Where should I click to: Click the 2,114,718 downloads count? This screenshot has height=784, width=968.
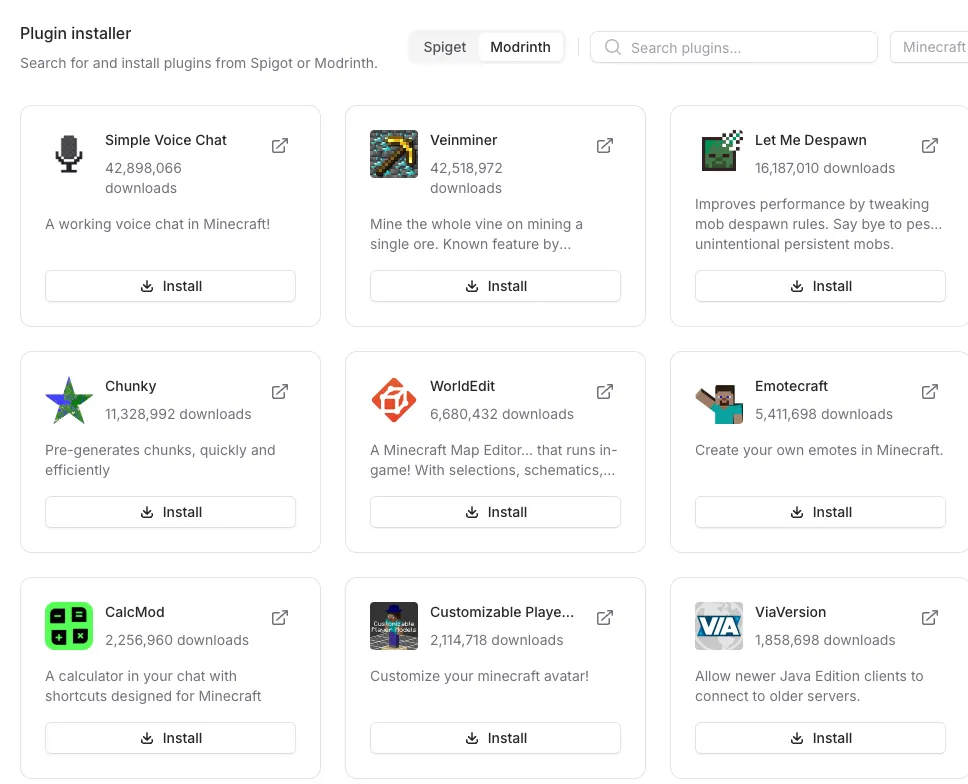496,640
